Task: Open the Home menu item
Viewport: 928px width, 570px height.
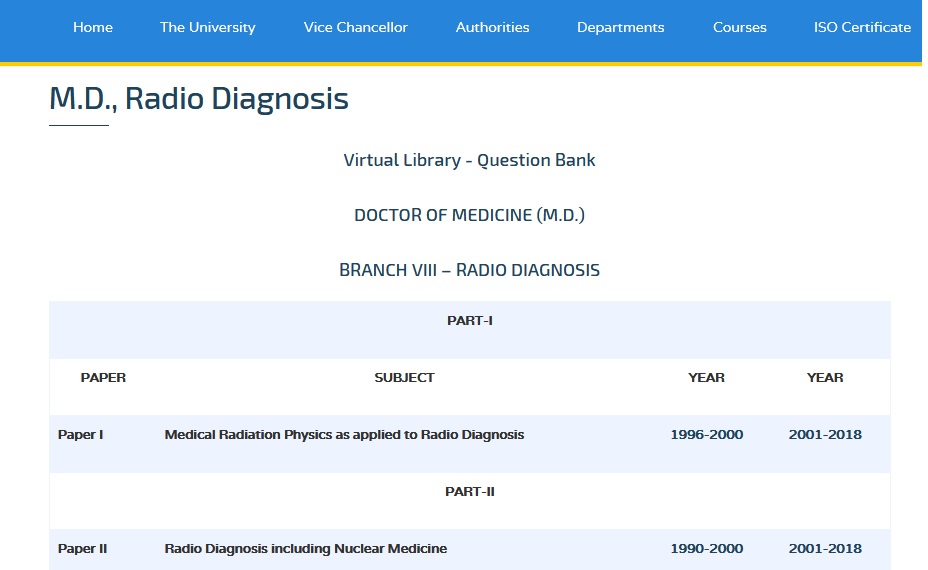Action: coord(93,27)
